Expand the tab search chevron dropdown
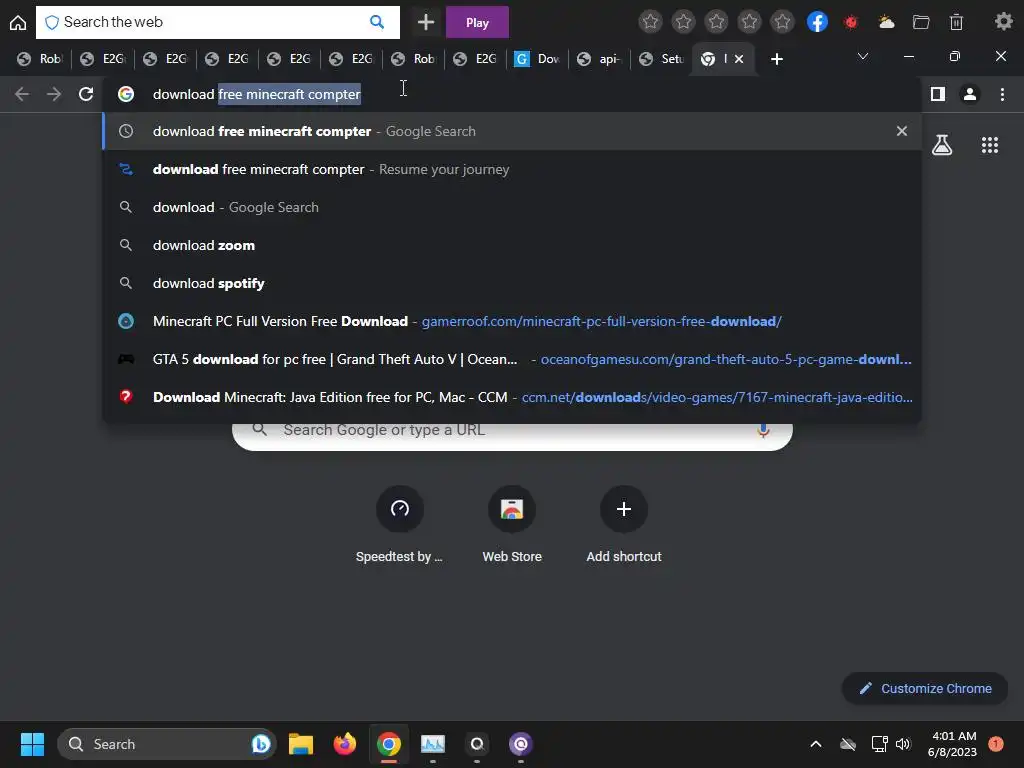 coord(863,56)
